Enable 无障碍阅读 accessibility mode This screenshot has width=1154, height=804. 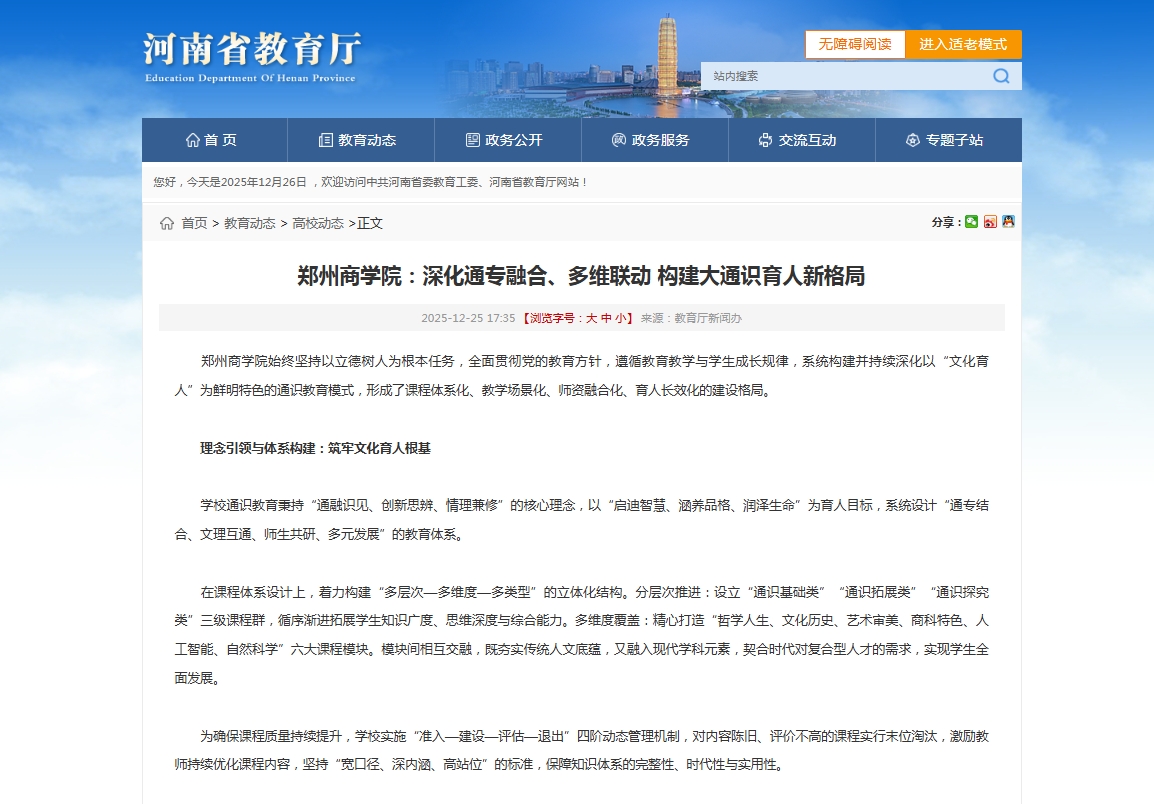coord(855,45)
